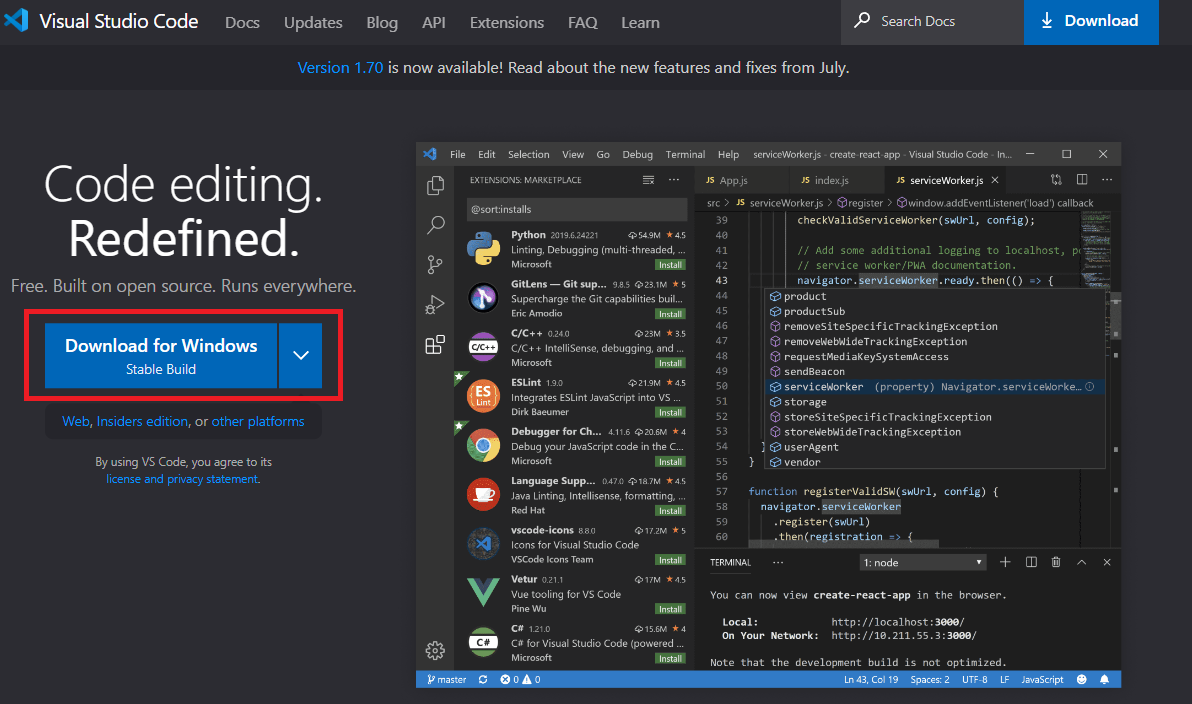
Task: Install the Python extension
Action: pos(670,265)
